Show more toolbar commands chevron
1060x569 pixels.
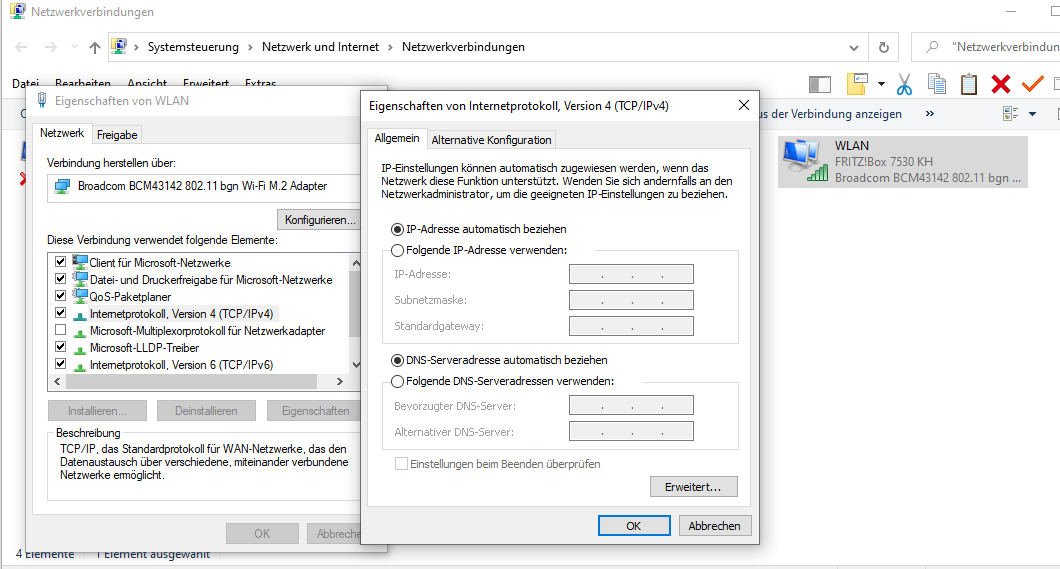pyautogui.click(x=930, y=114)
